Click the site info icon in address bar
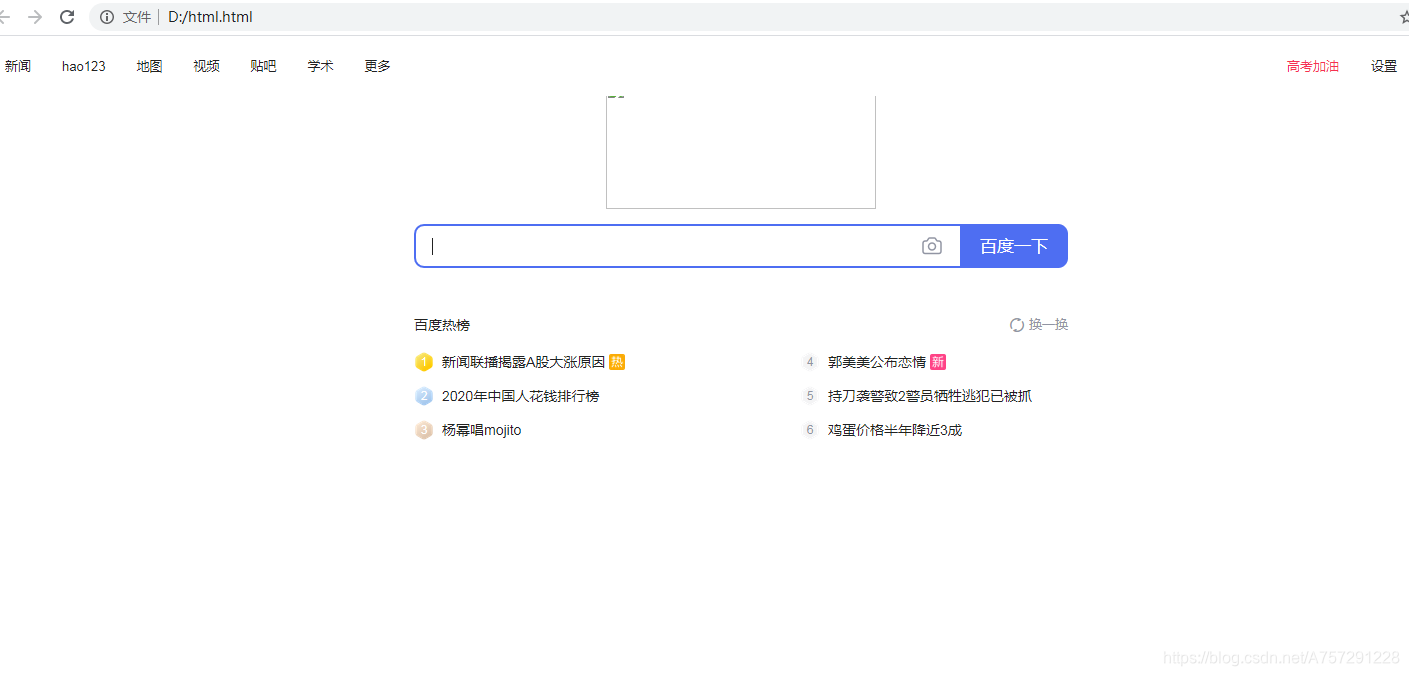1409x676 pixels. tap(107, 17)
